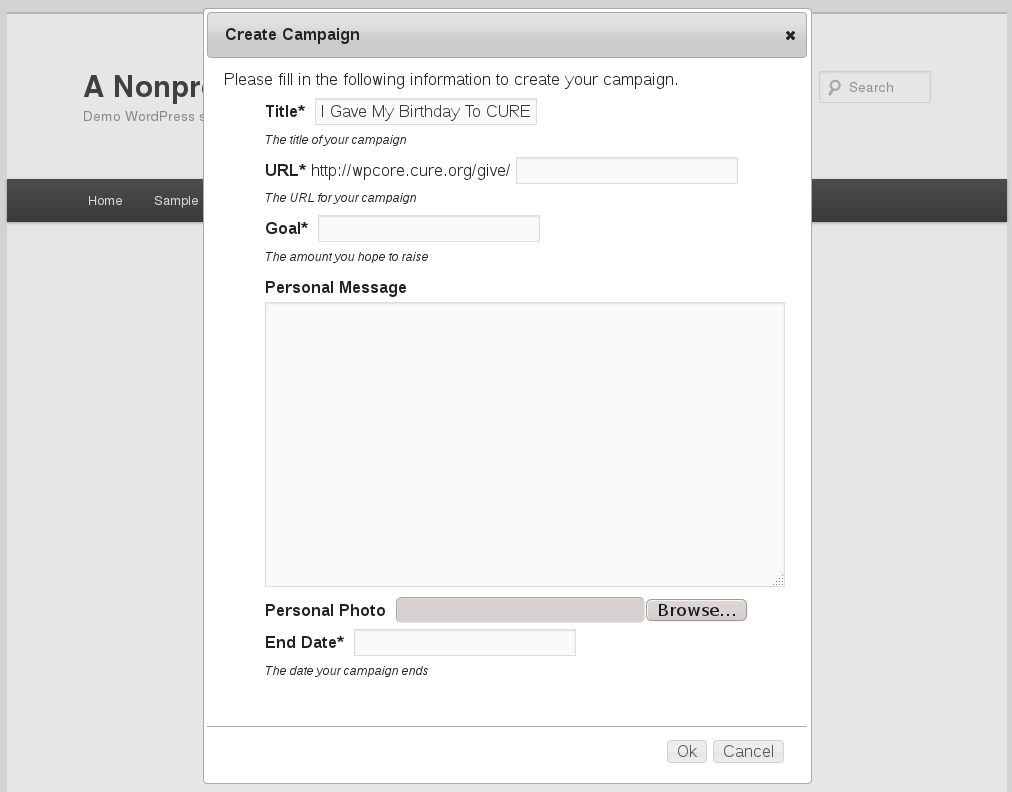Click the Goal* field label
This screenshot has width=1012, height=792.
click(x=287, y=228)
